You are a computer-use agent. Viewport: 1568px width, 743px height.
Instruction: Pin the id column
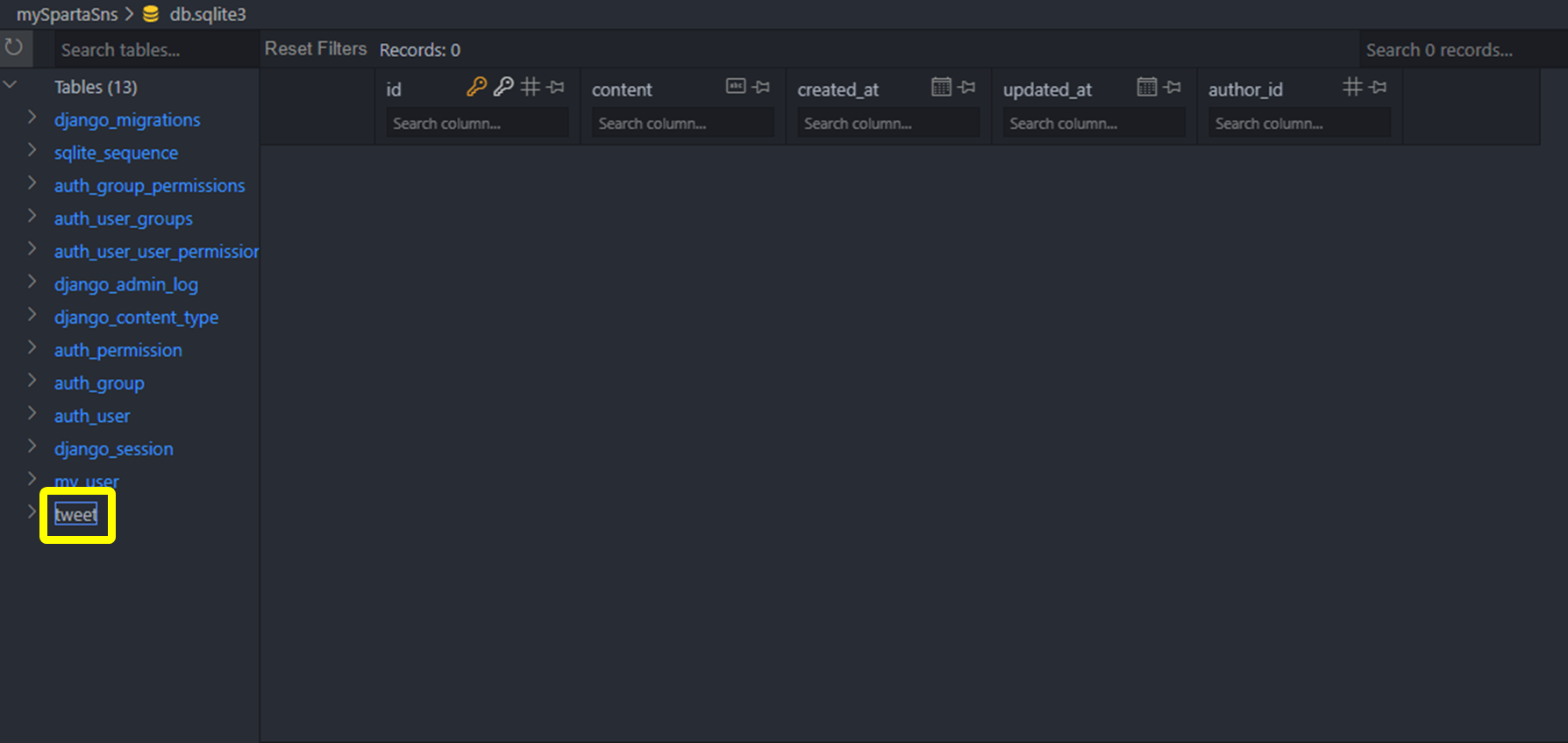(556, 87)
